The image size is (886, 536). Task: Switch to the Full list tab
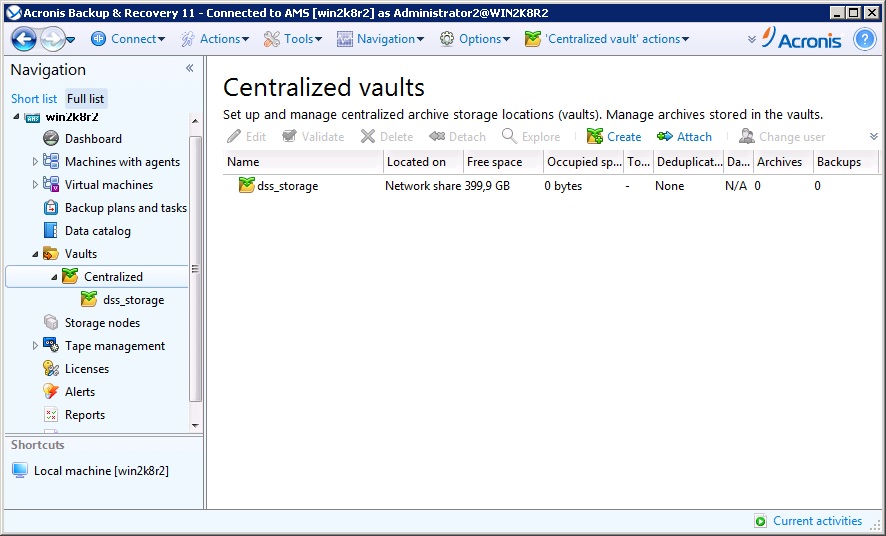(85, 99)
